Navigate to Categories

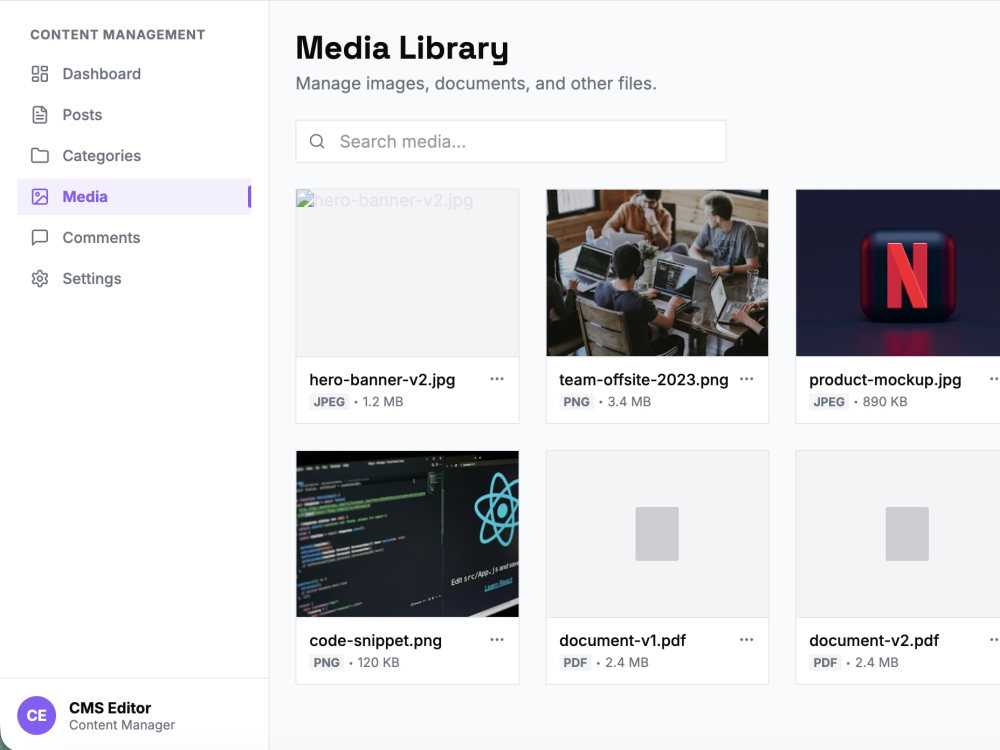134,156
